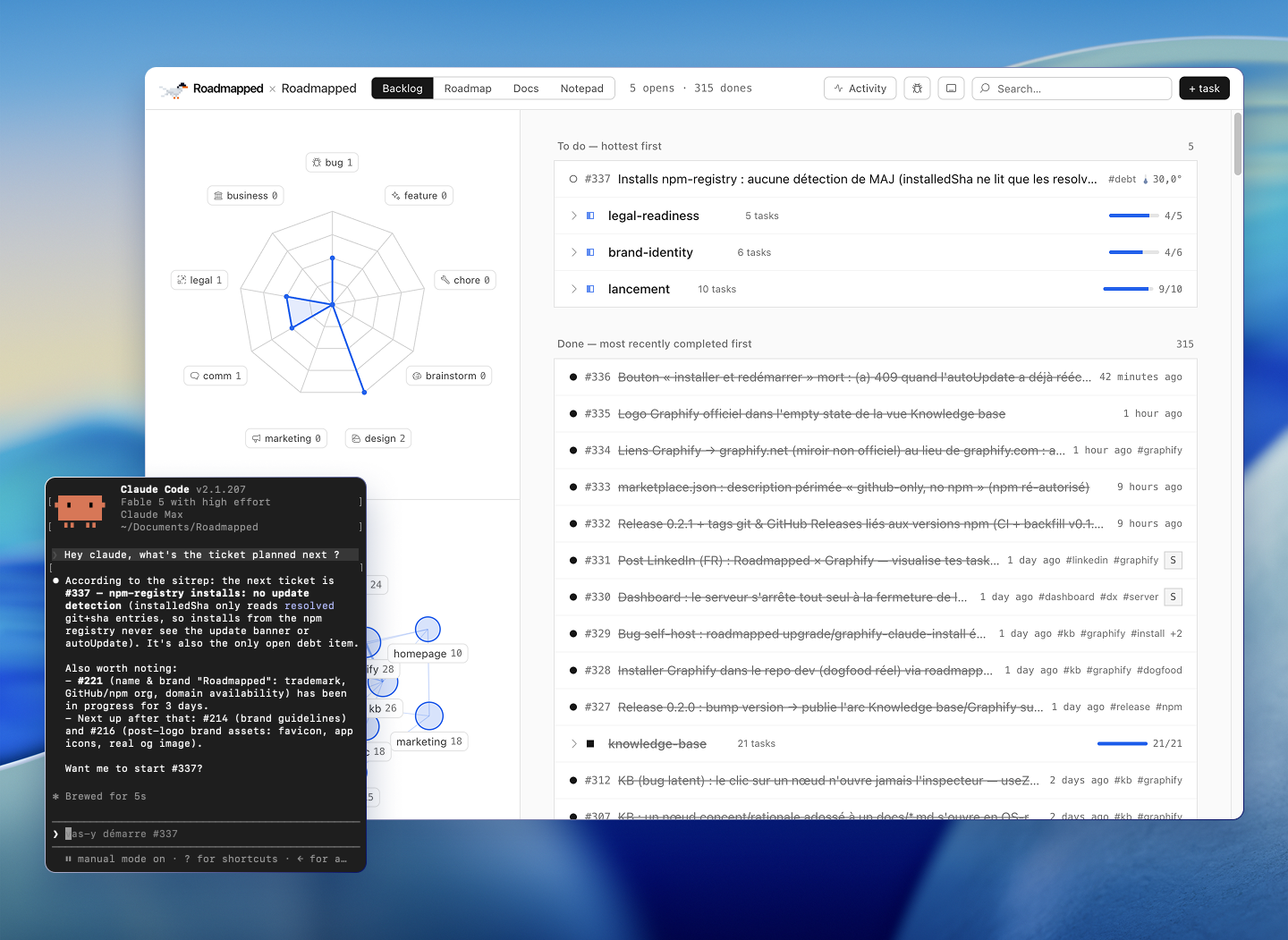Switch to the Roadmap tab
1288x940 pixels.
[x=468, y=89]
